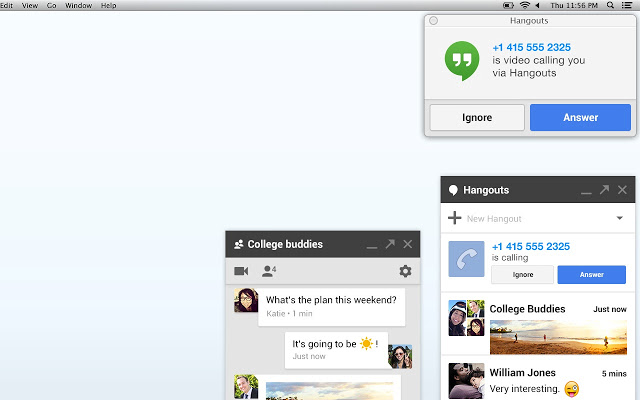Viewport: 640px width, 400px height.
Task: Click the man's avatar beside shared photo
Action: click(246, 387)
